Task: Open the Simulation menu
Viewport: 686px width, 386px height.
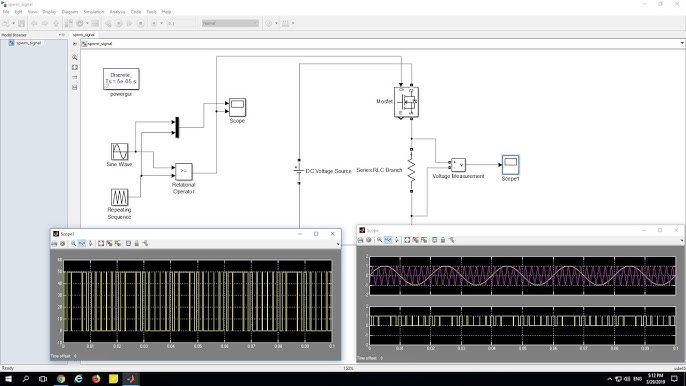Action: pyautogui.click(x=94, y=12)
